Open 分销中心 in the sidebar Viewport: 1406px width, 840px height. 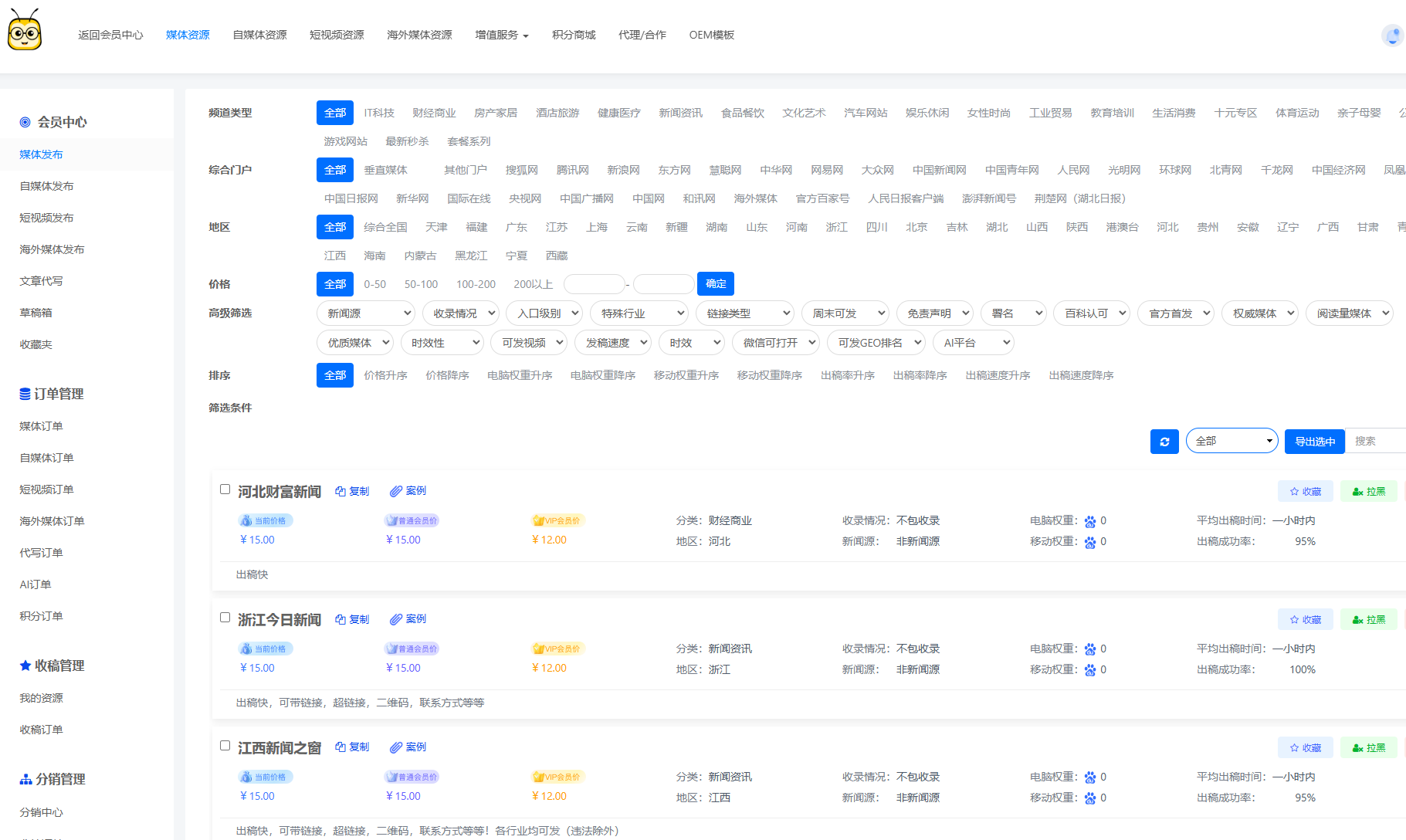tap(41, 812)
